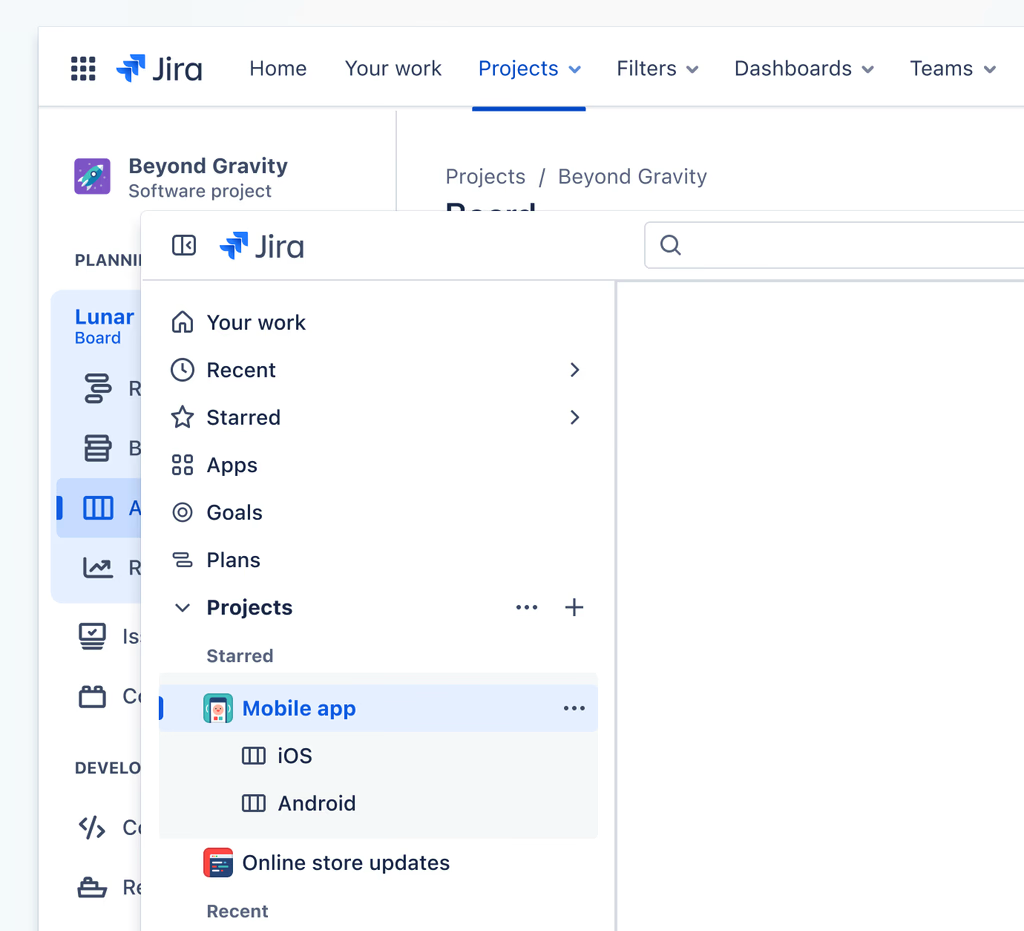Click the Plans roadmap icon
This screenshot has height=931, width=1024.
tap(182, 560)
